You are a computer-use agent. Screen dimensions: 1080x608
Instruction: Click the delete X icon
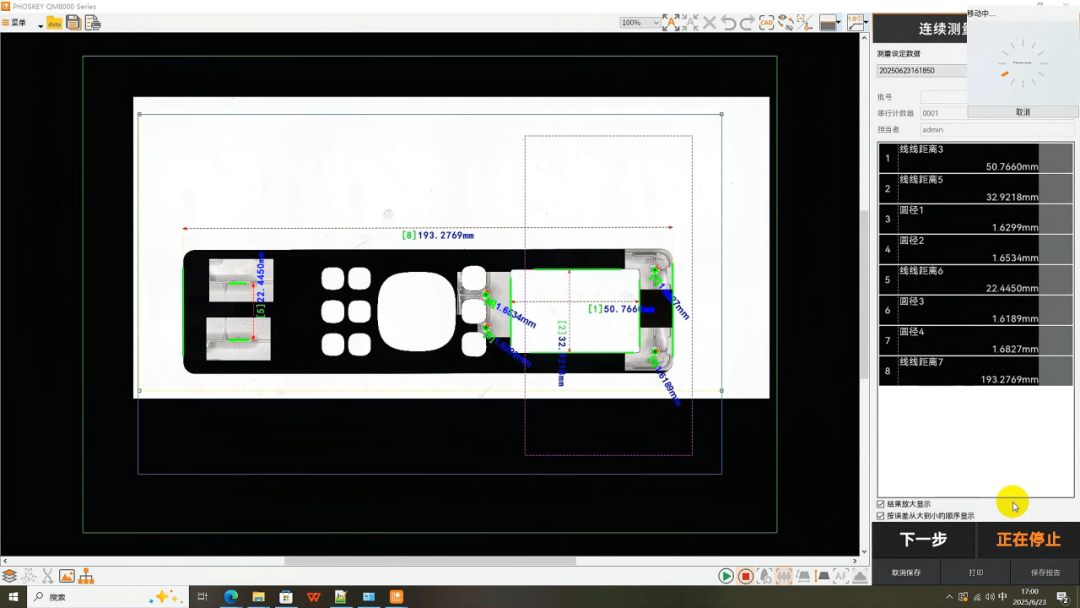709,23
